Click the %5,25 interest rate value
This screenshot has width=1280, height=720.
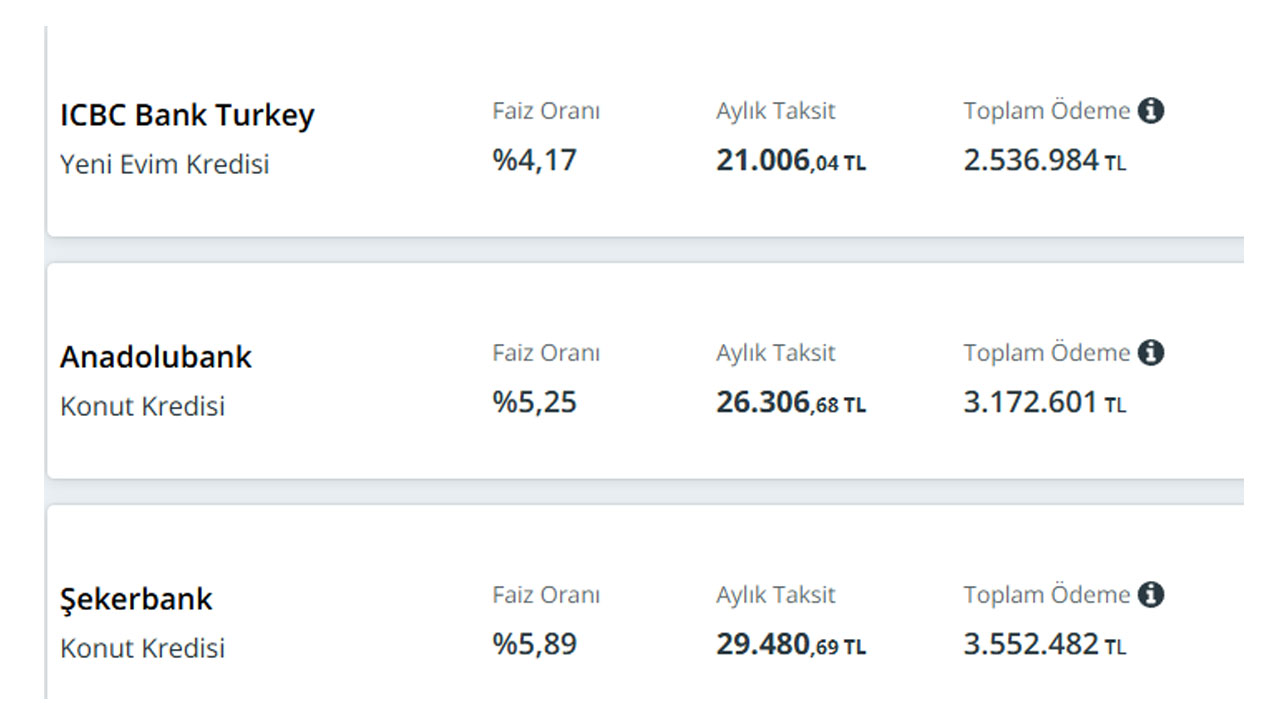[x=535, y=402]
